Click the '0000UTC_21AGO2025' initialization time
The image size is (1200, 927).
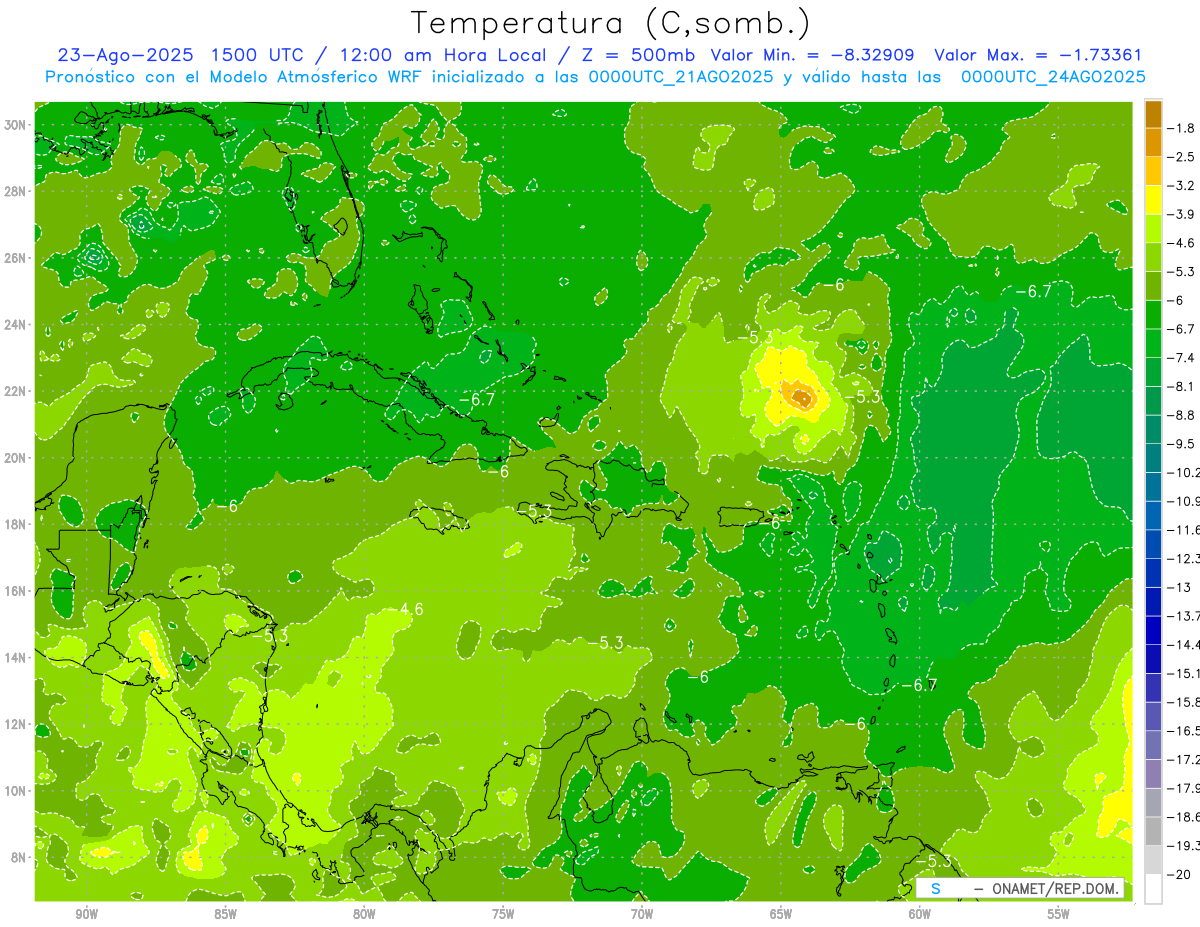pyautogui.click(x=680, y=76)
